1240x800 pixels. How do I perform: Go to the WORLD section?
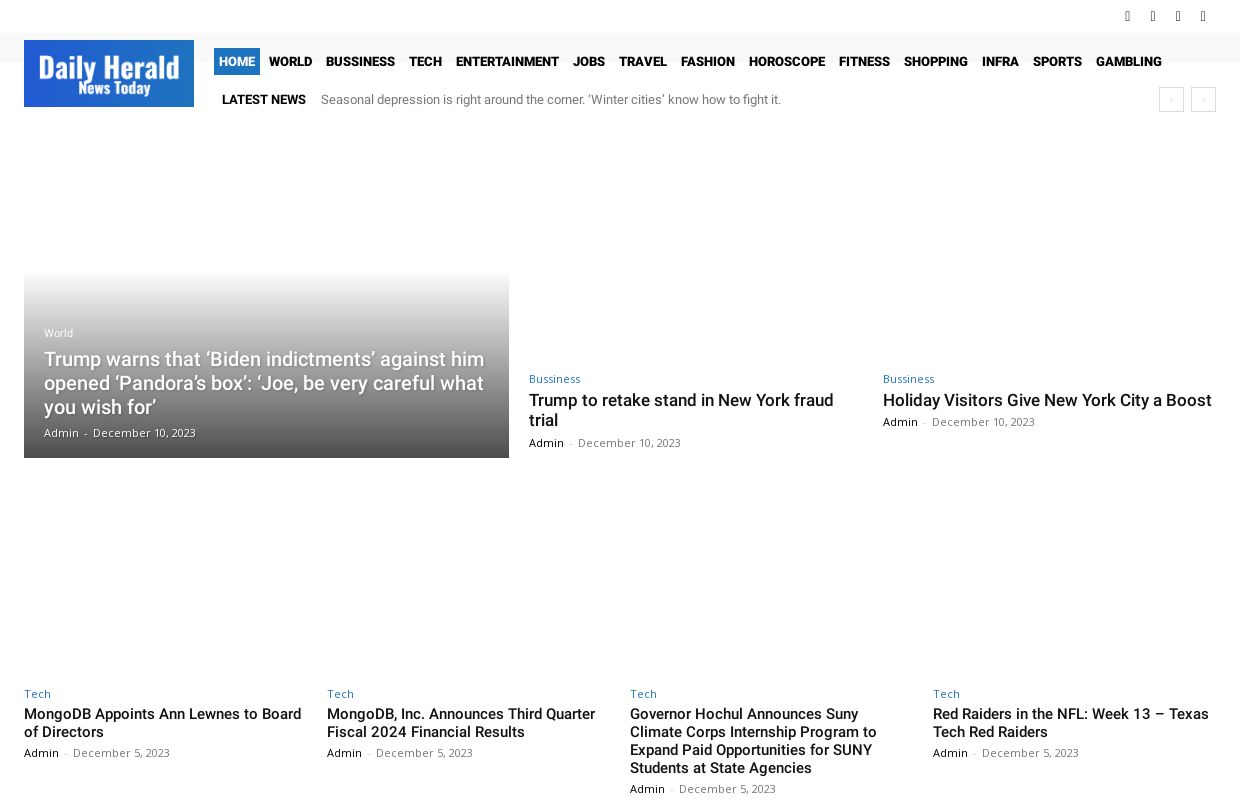pos(290,61)
